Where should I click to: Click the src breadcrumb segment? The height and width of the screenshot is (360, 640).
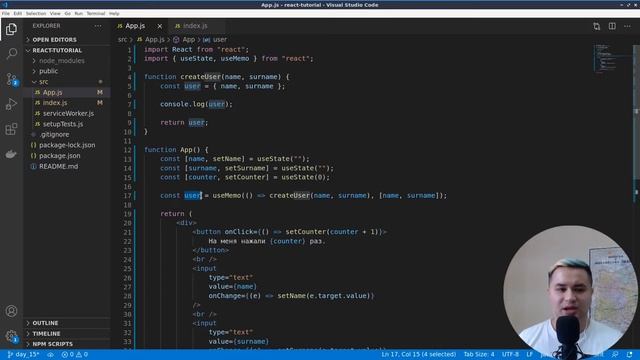click(122, 40)
